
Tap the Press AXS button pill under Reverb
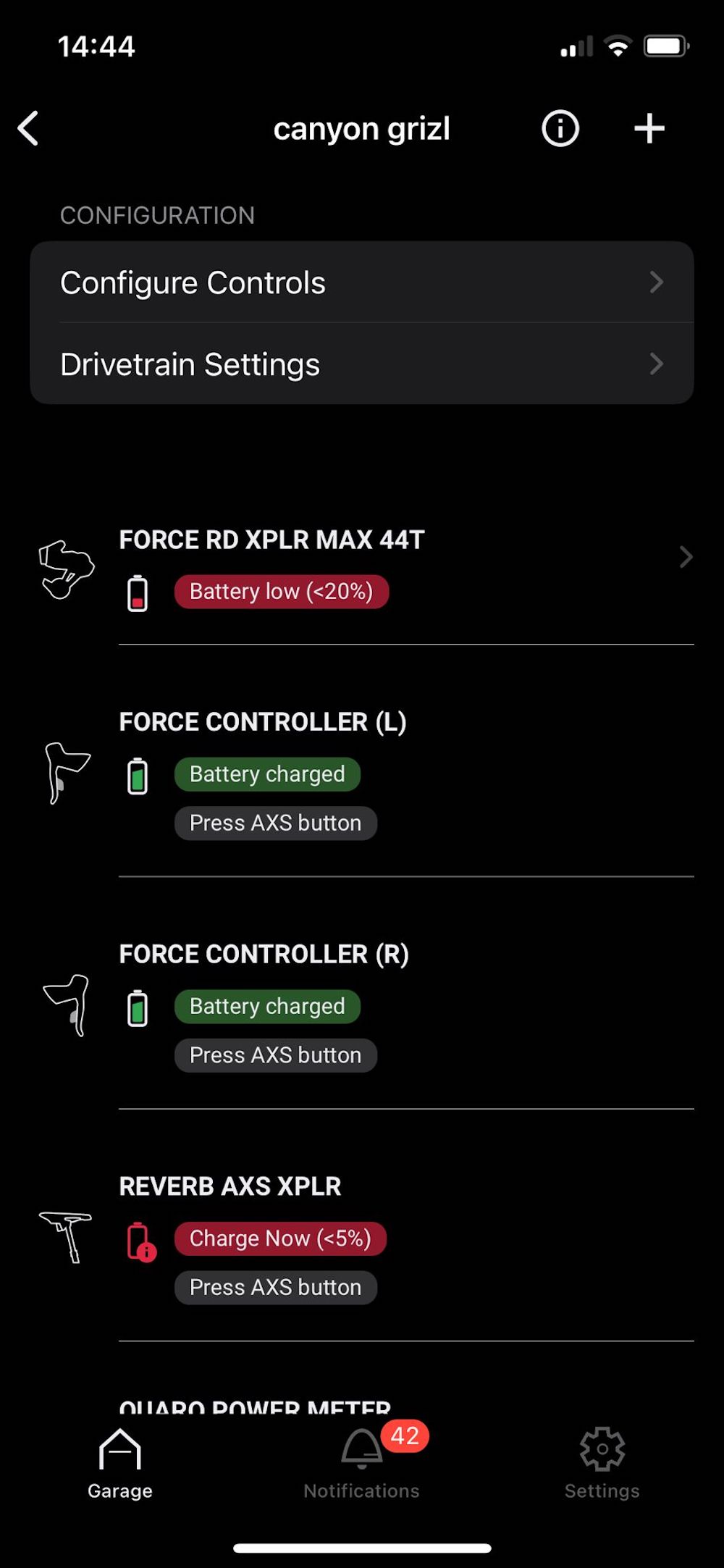[275, 1287]
